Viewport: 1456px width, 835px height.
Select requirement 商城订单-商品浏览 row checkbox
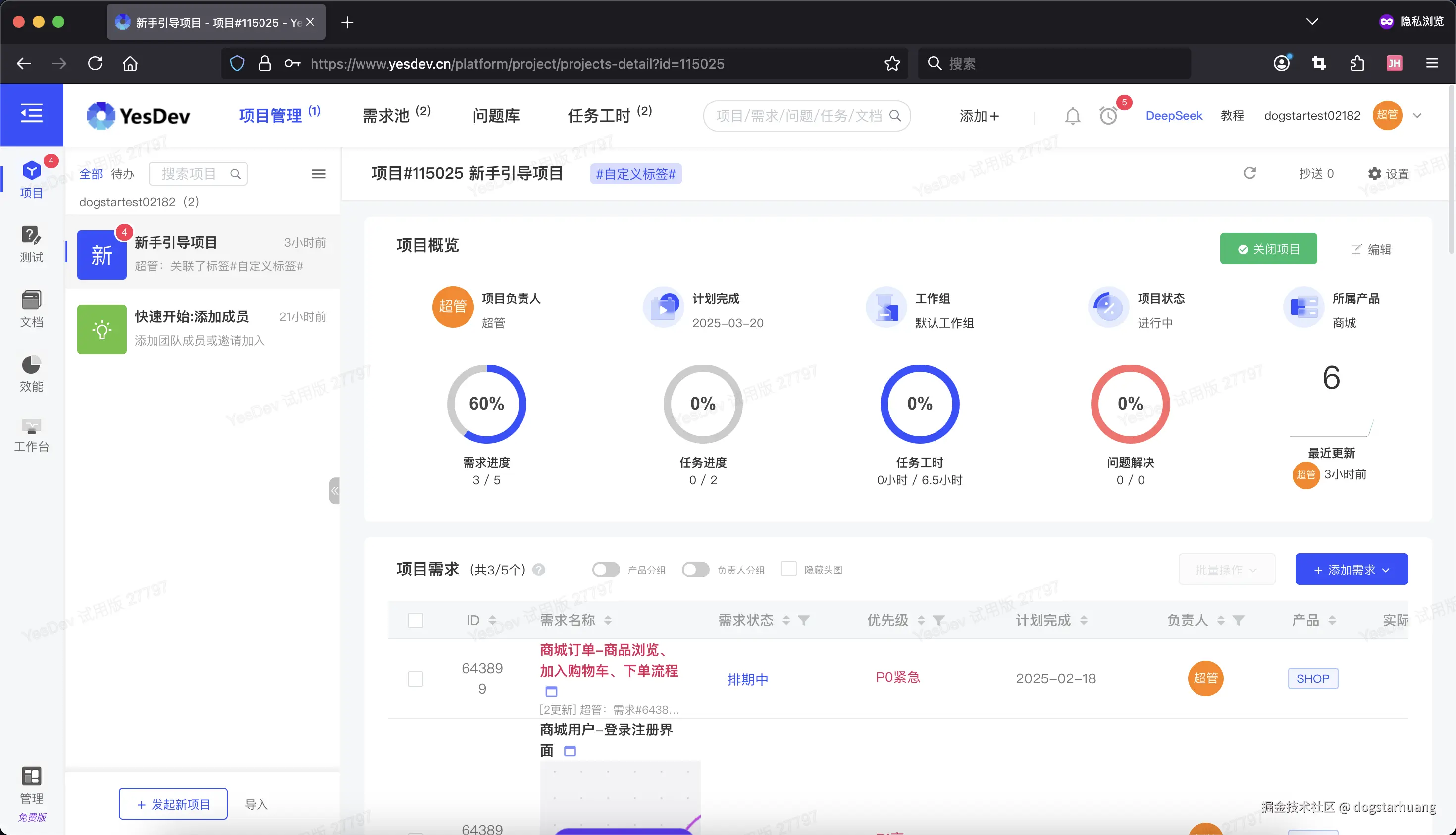(x=415, y=678)
